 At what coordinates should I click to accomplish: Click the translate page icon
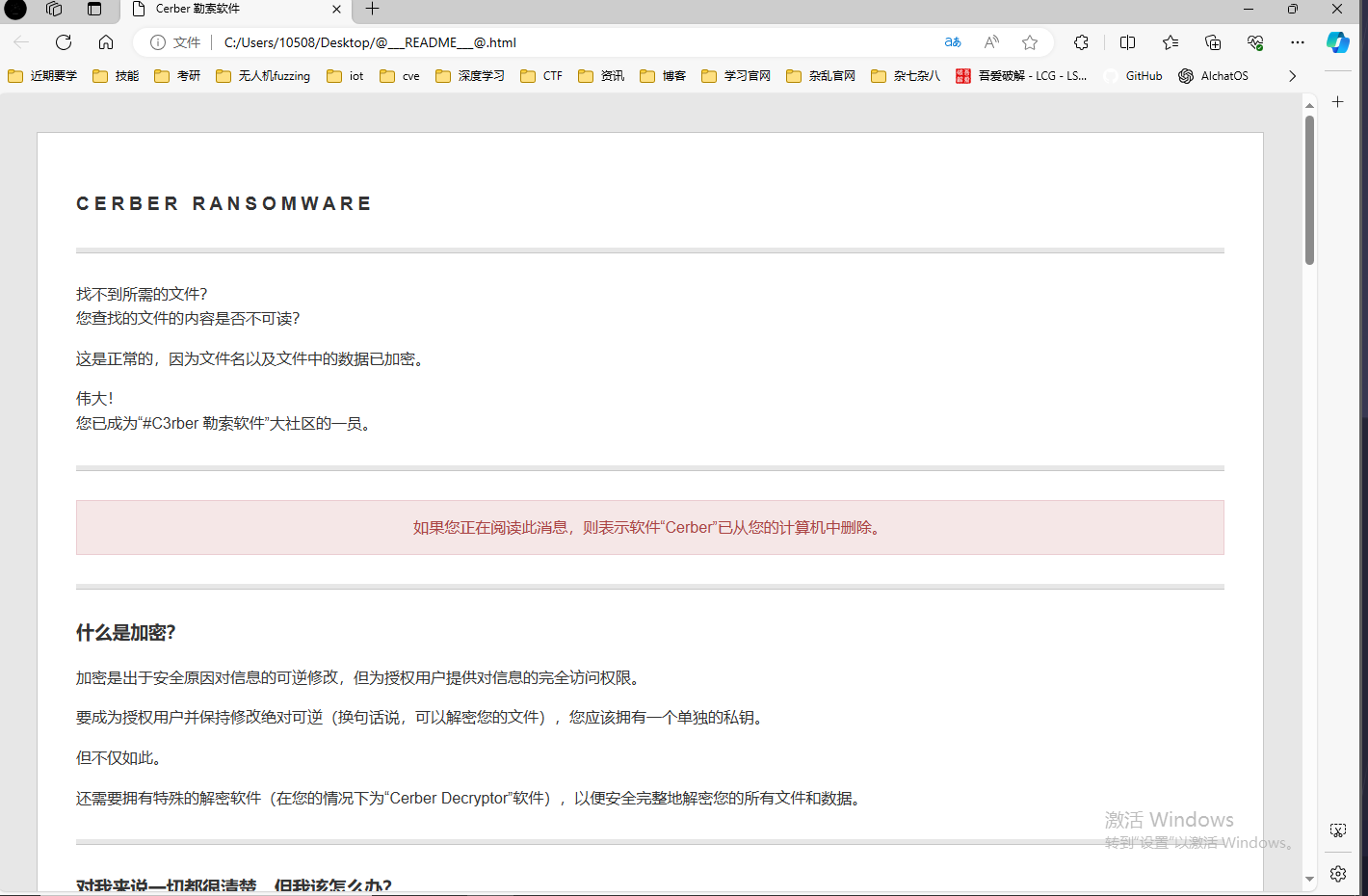[x=953, y=42]
